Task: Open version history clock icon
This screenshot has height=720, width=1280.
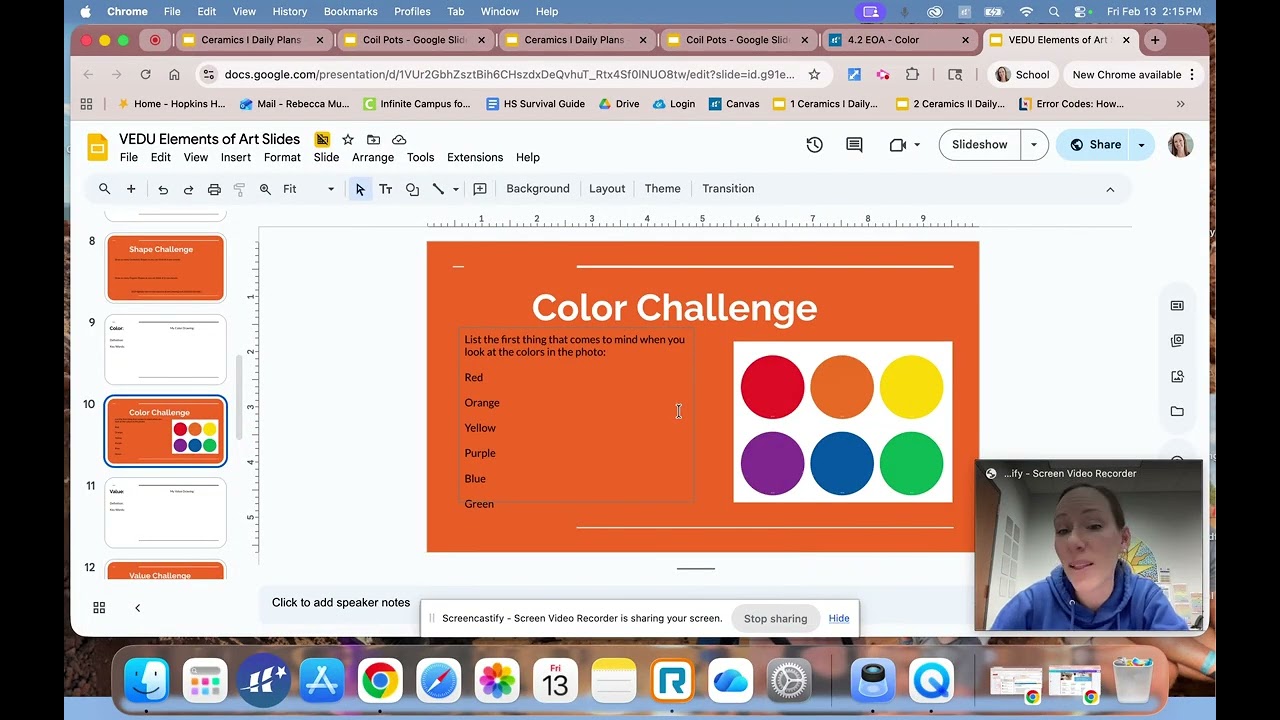Action: (815, 145)
